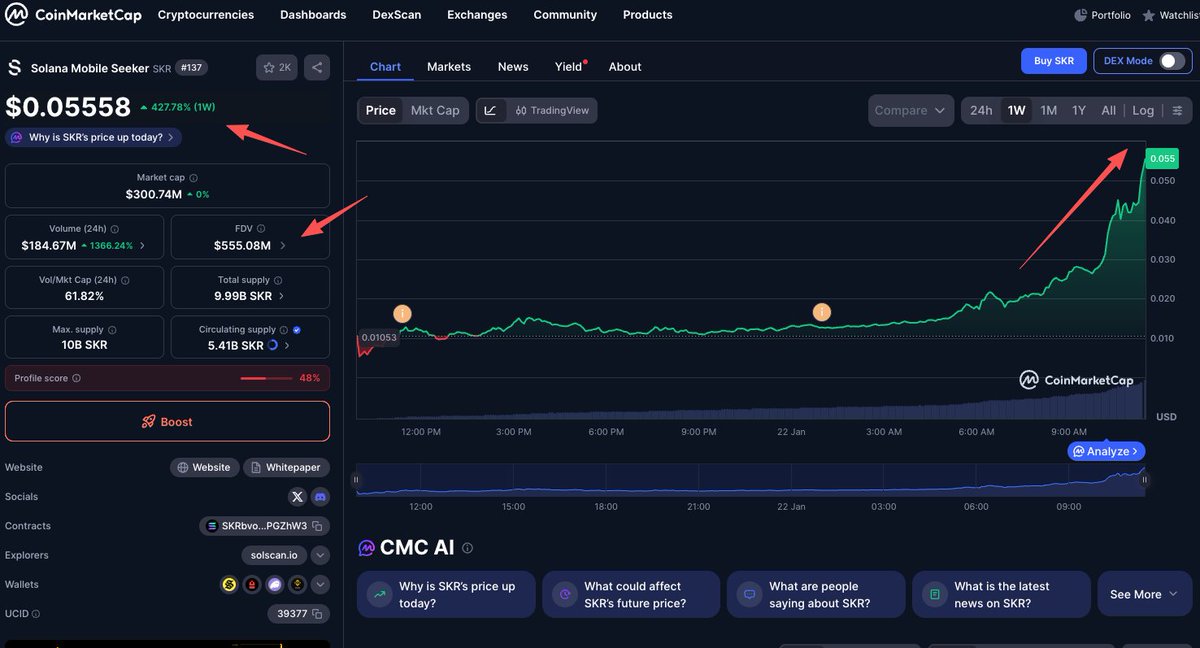Click Total supply info icon
The width and height of the screenshot is (1200, 648).
coord(278,280)
